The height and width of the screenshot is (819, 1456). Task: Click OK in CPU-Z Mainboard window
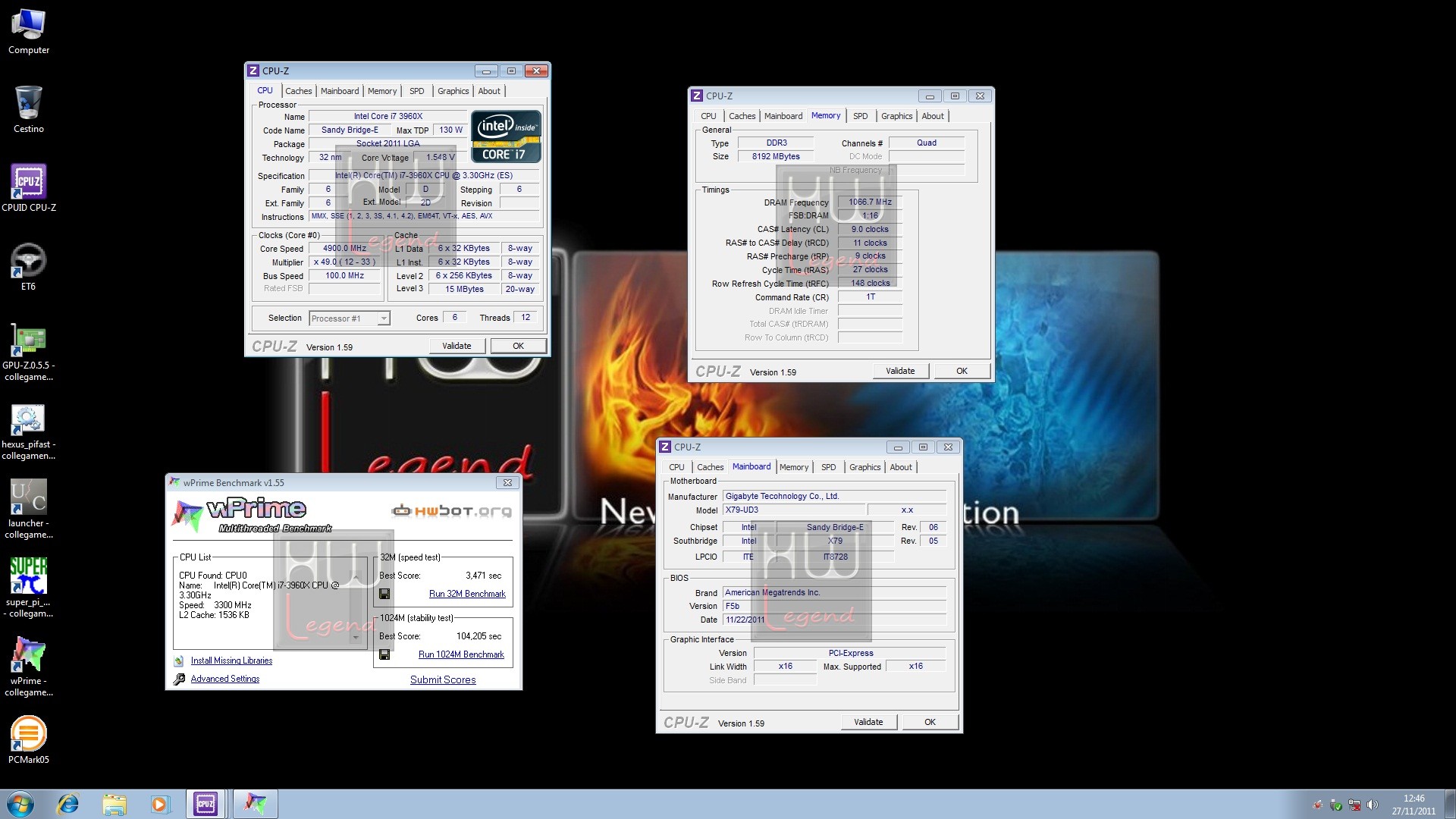pos(930,722)
